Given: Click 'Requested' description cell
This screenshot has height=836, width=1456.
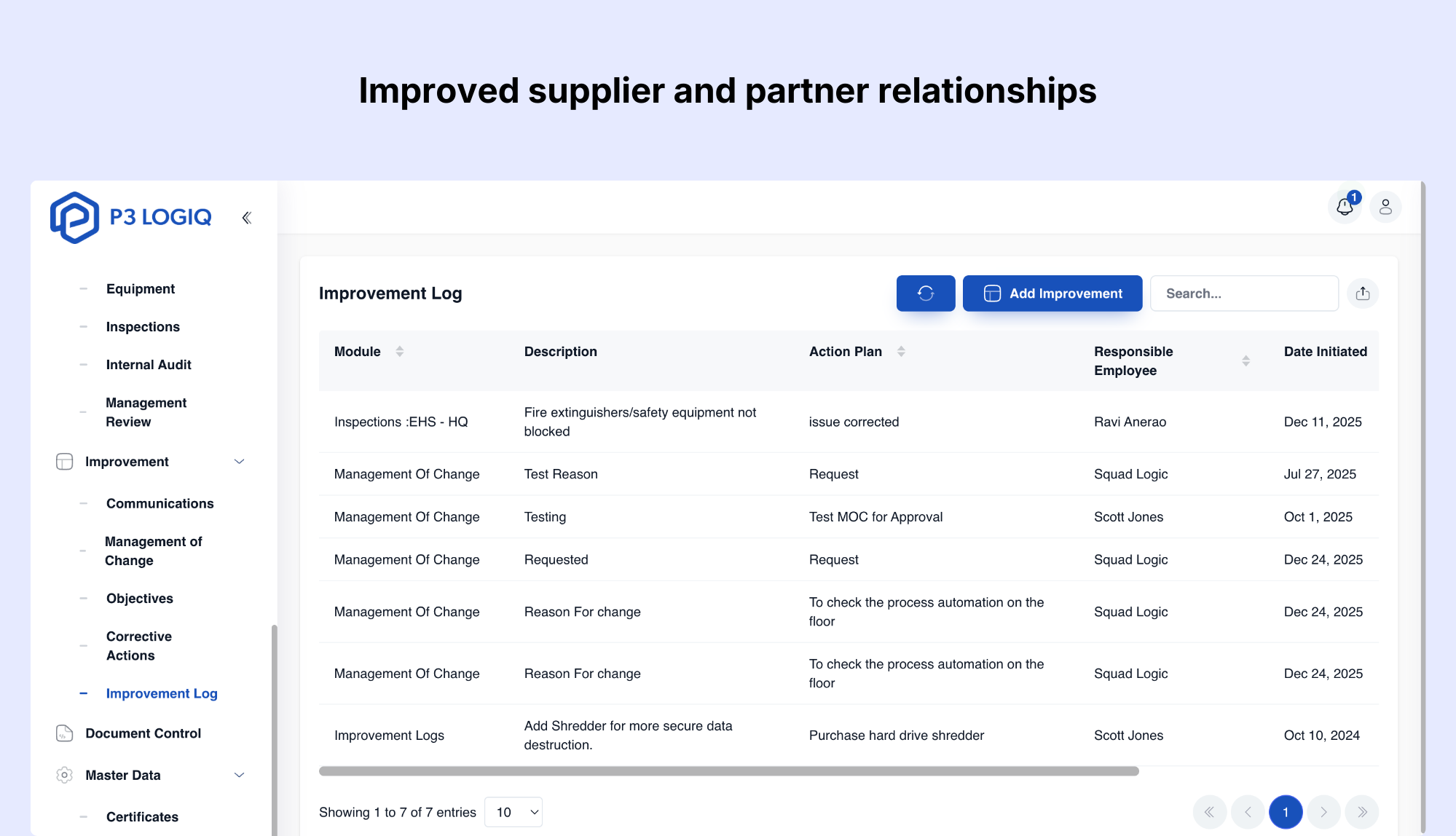Looking at the screenshot, I should 556,560.
